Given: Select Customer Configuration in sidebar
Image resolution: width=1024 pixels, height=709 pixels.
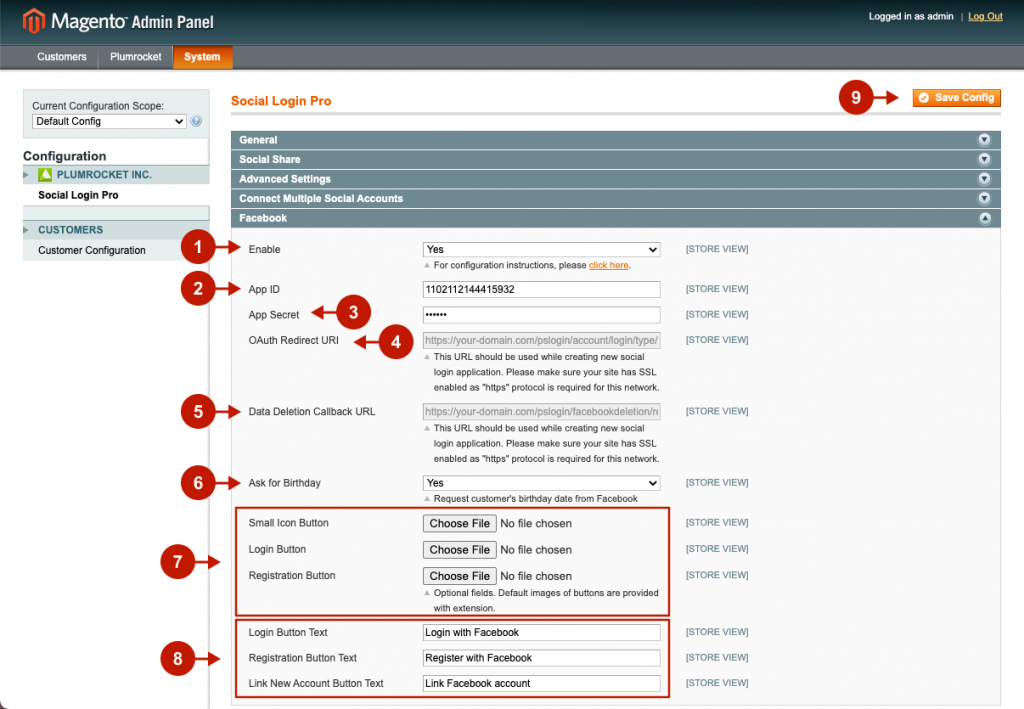Looking at the screenshot, I should click(x=92, y=250).
